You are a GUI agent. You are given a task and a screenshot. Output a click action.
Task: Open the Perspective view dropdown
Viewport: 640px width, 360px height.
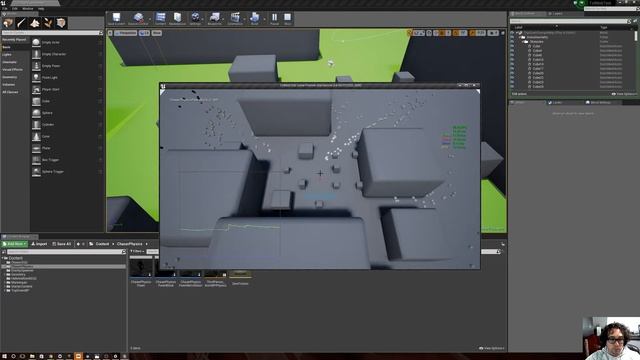(x=126, y=33)
